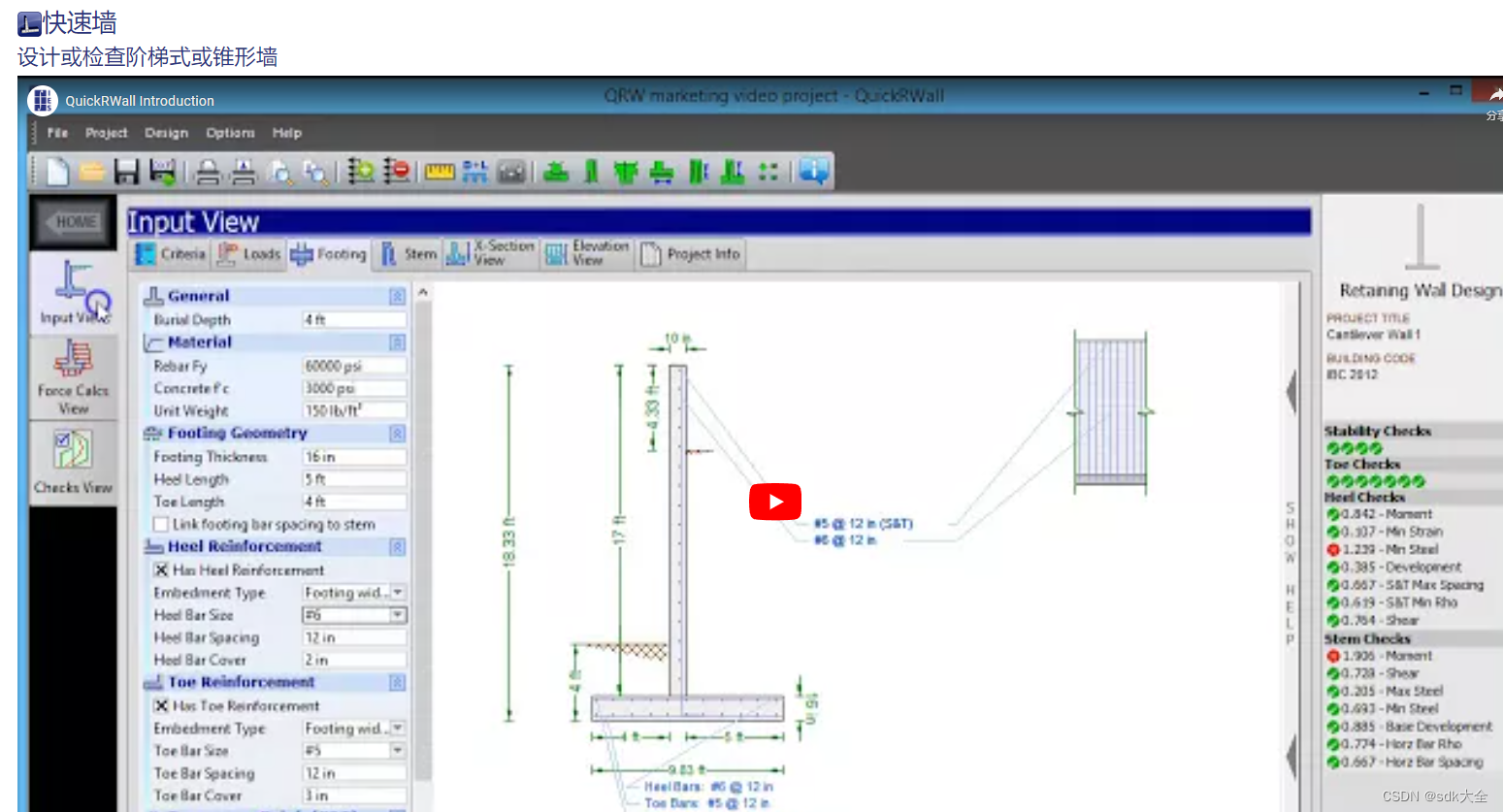The width and height of the screenshot is (1503, 812).
Task: Open the Checks View sidebar icon
Action: 74,462
